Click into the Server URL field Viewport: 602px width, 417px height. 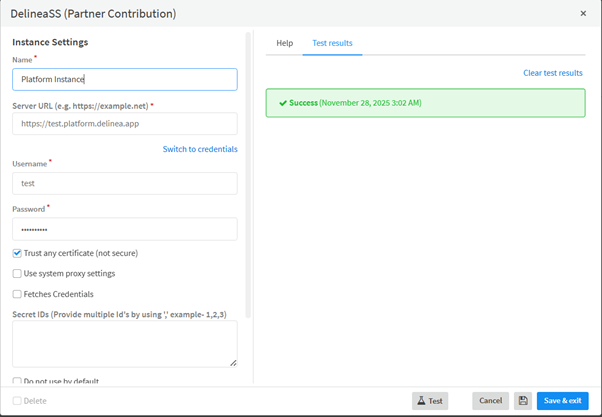click(x=125, y=123)
